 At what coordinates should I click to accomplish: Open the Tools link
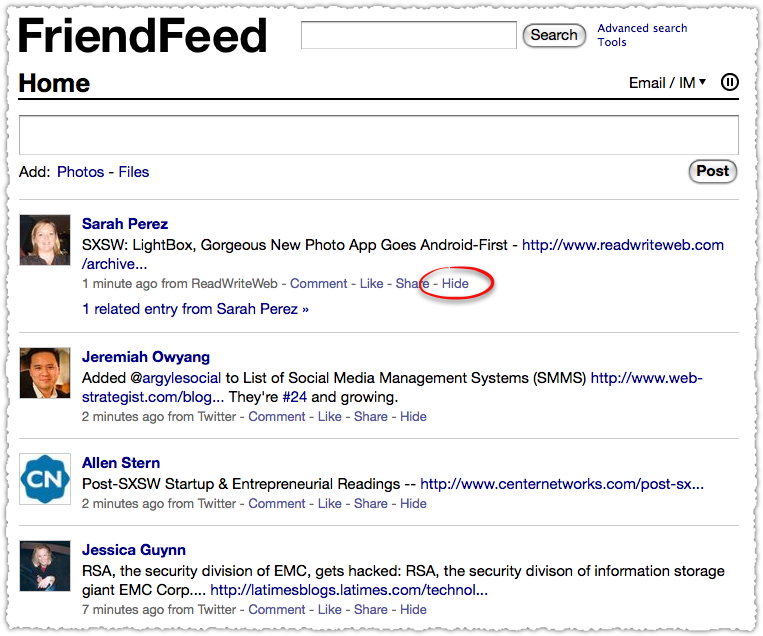[612, 42]
